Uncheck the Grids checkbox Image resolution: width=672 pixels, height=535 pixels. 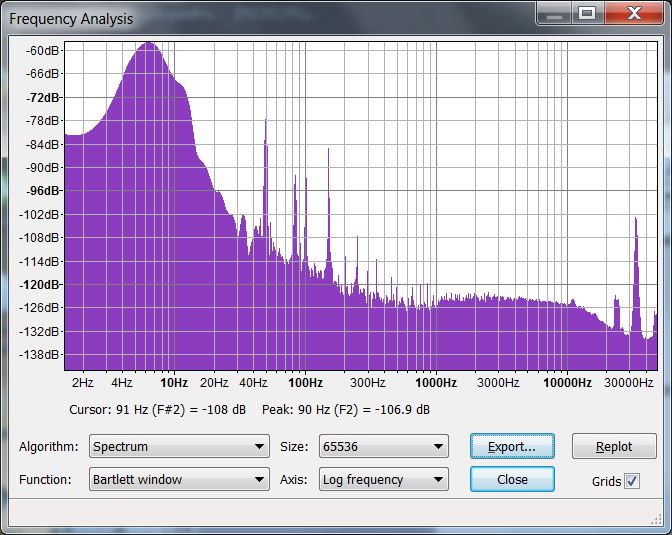click(x=632, y=481)
